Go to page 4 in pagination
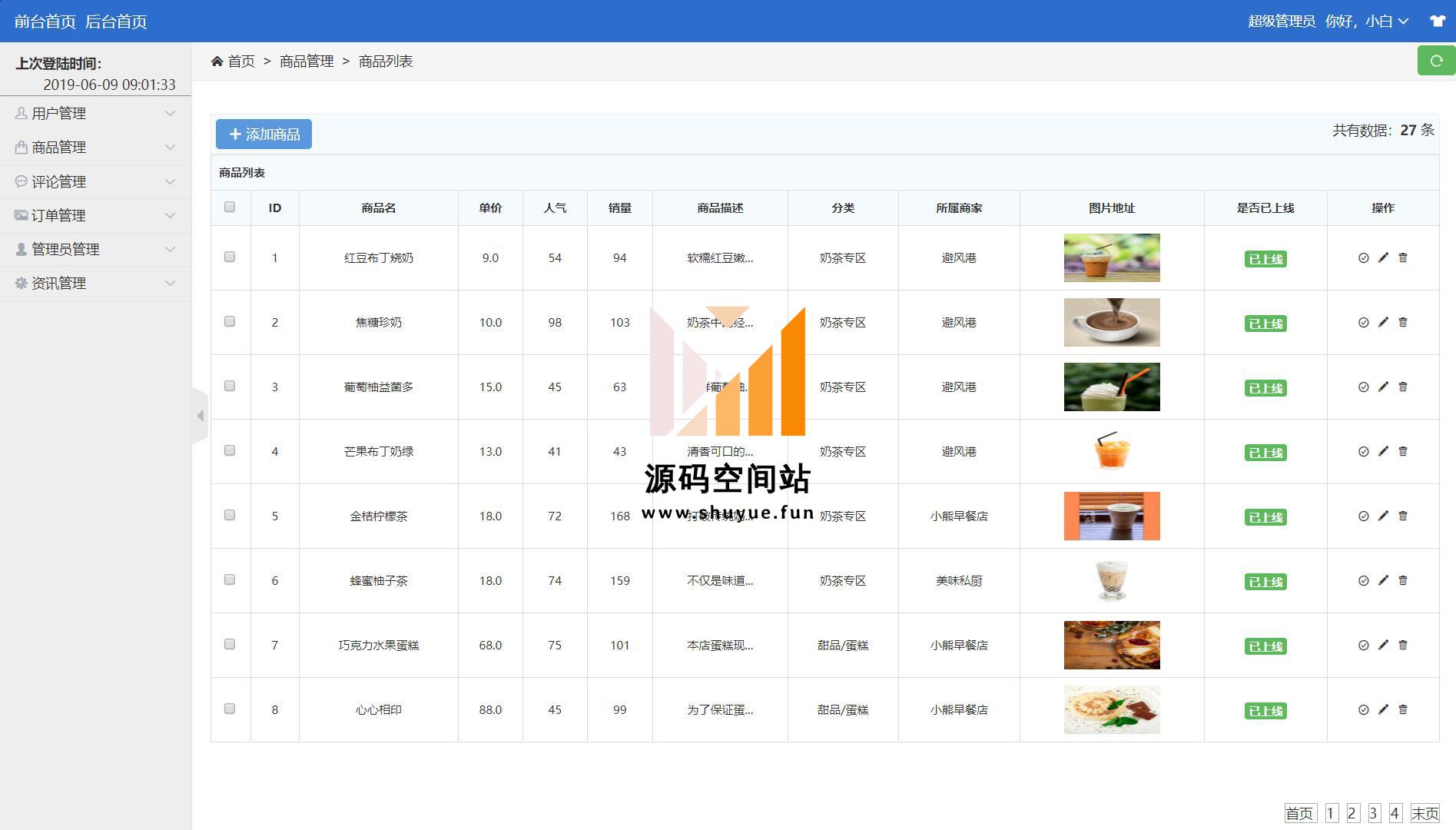 (1395, 813)
